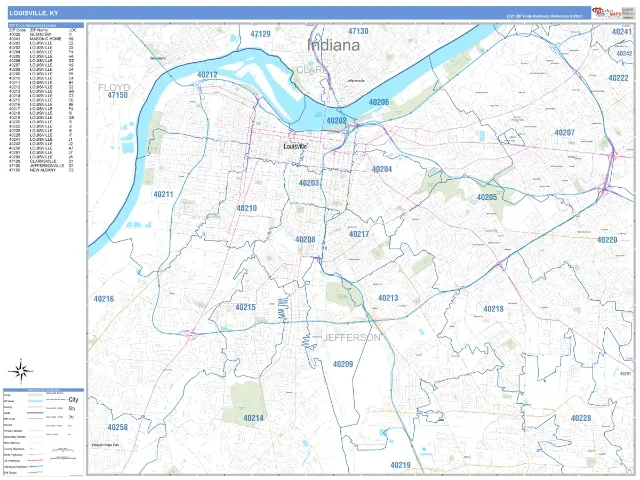This screenshot has height=480, width=640.
Task: Select the 40209 ZIP label on the map
Action: pyautogui.click(x=343, y=364)
